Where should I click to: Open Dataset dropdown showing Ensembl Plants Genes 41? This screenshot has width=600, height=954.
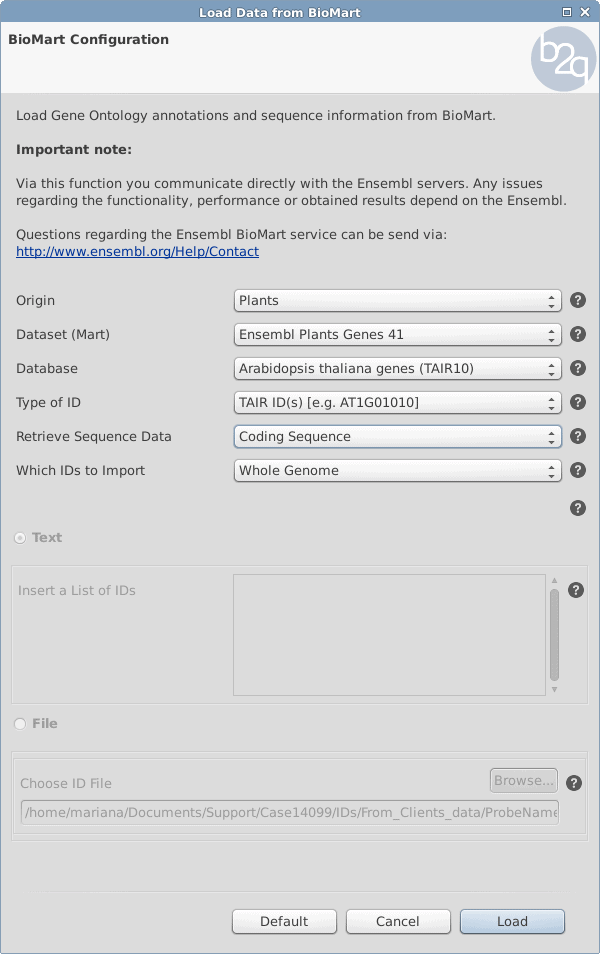(397, 335)
